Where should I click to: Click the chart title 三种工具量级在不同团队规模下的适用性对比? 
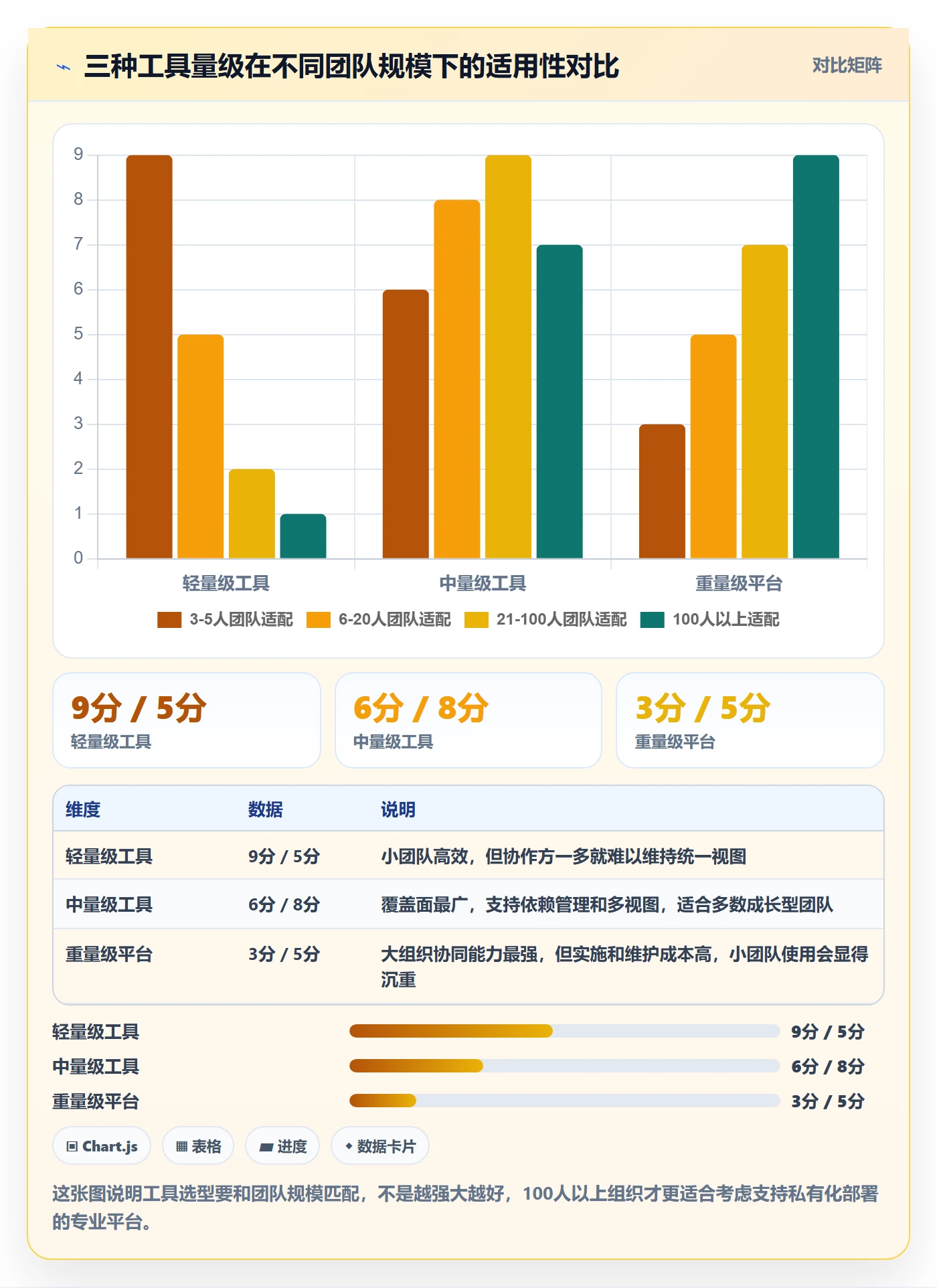(351, 66)
